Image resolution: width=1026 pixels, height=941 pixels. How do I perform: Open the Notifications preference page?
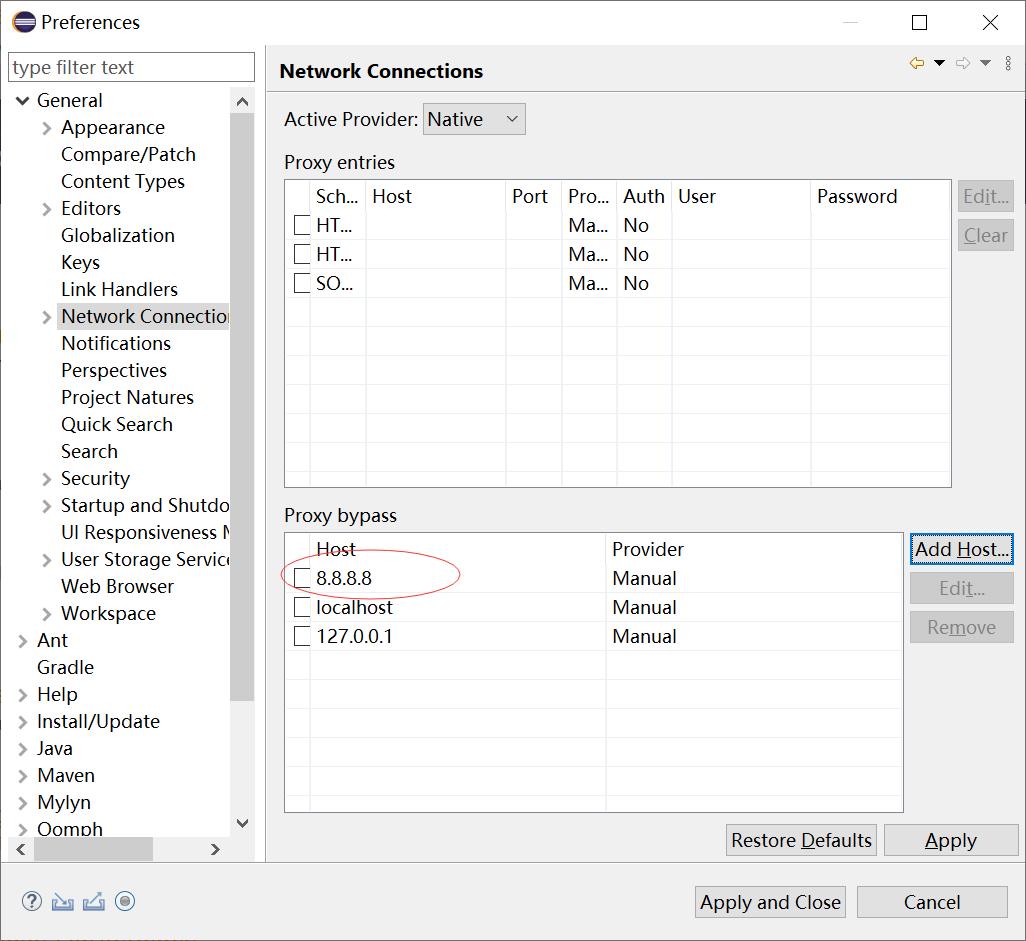point(116,344)
